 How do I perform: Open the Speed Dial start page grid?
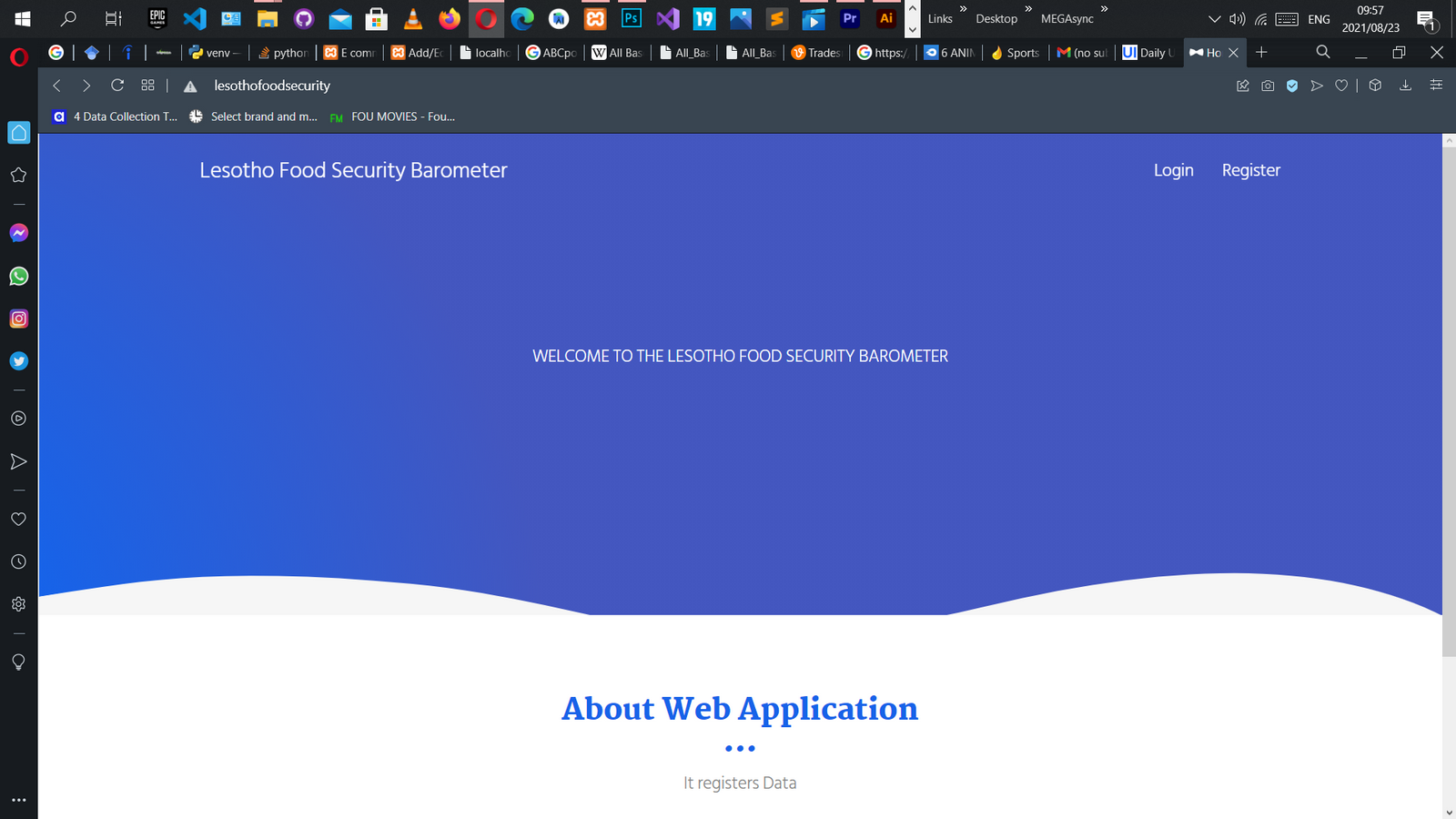coord(147,86)
